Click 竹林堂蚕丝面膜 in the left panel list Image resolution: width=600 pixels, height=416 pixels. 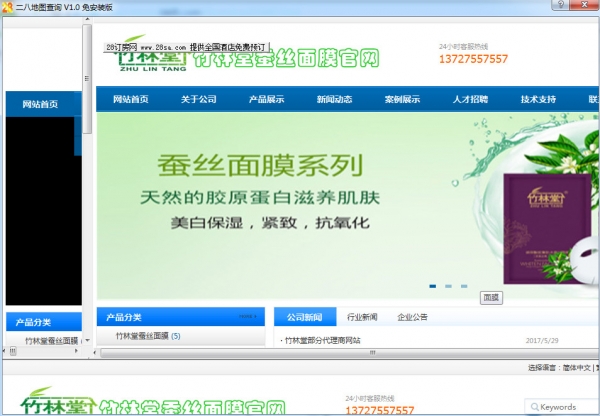[52, 341]
